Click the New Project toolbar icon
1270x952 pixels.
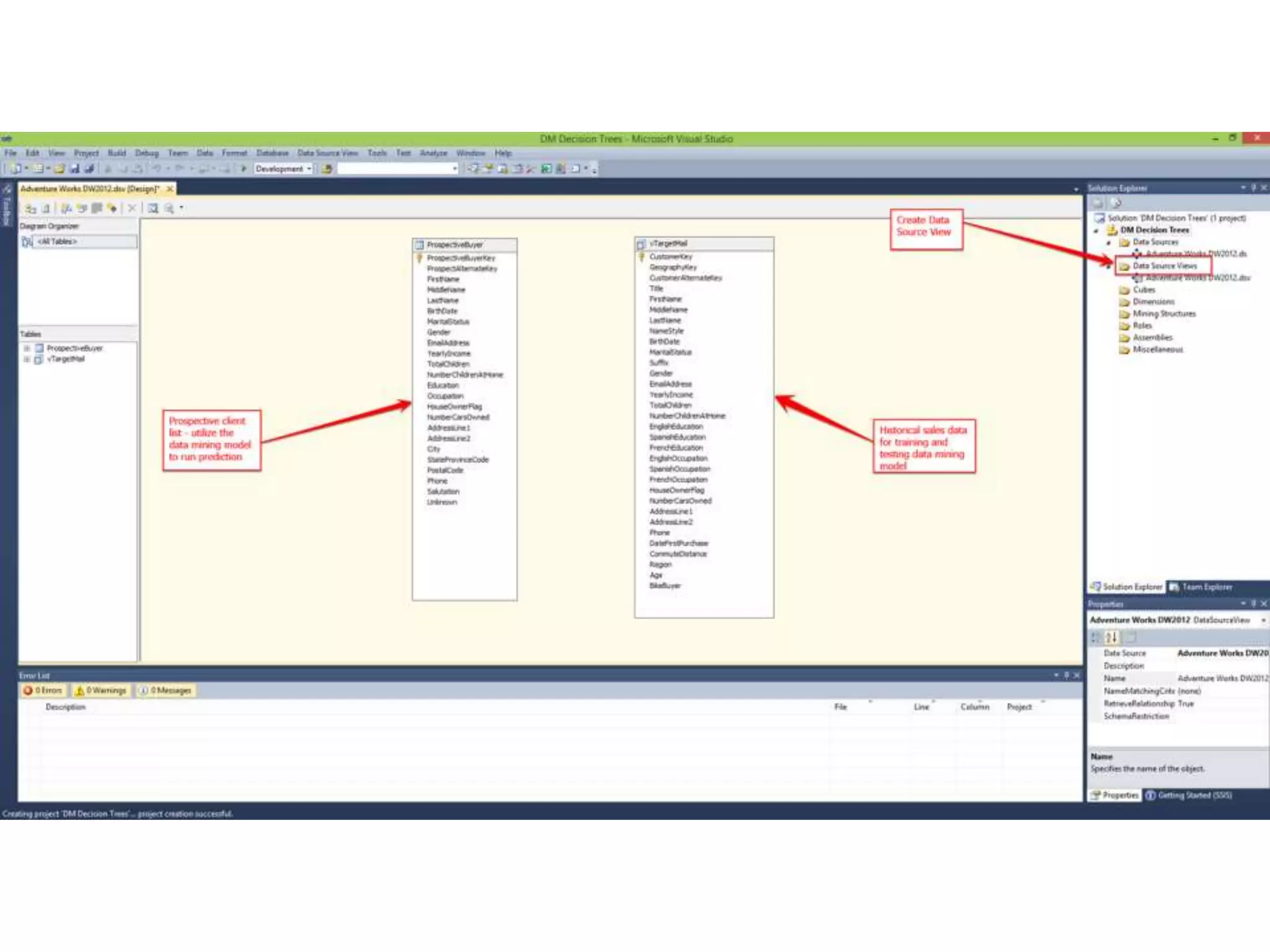pyautogui.click(x=16, y=169)
